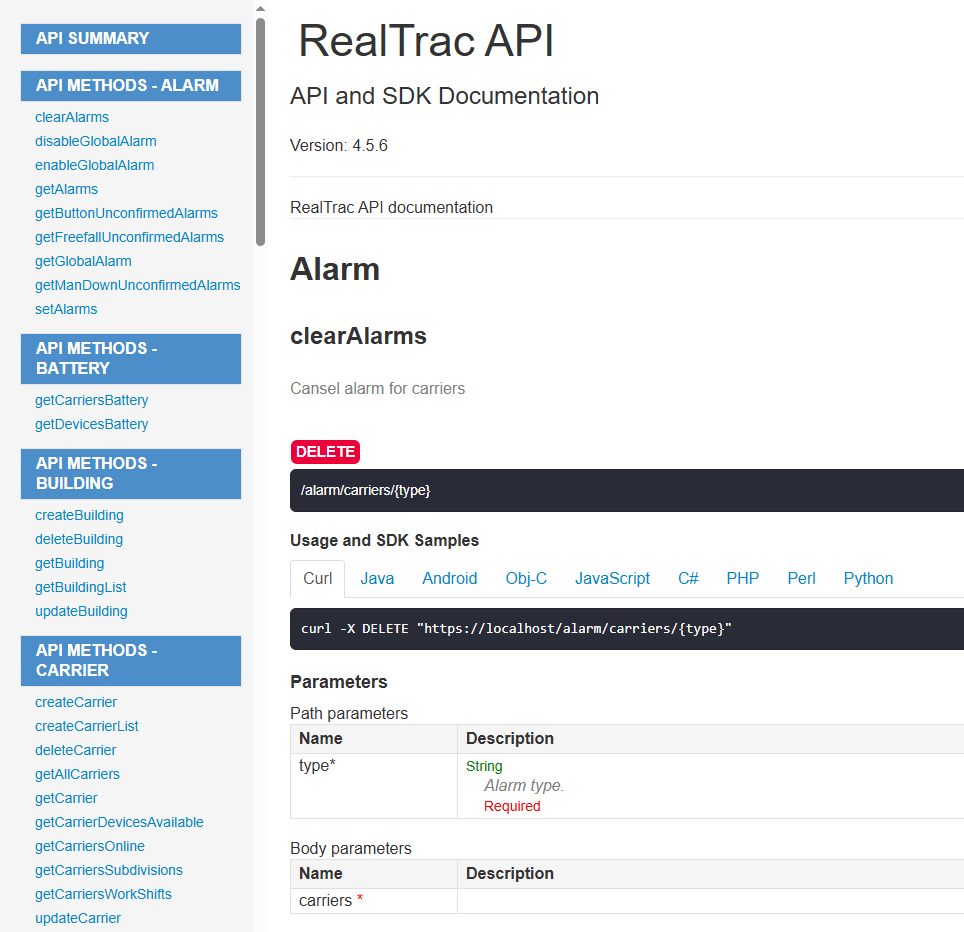Go to the setAlarms sidebar entry
Viewport: 964px width, 932px height.
66,309
